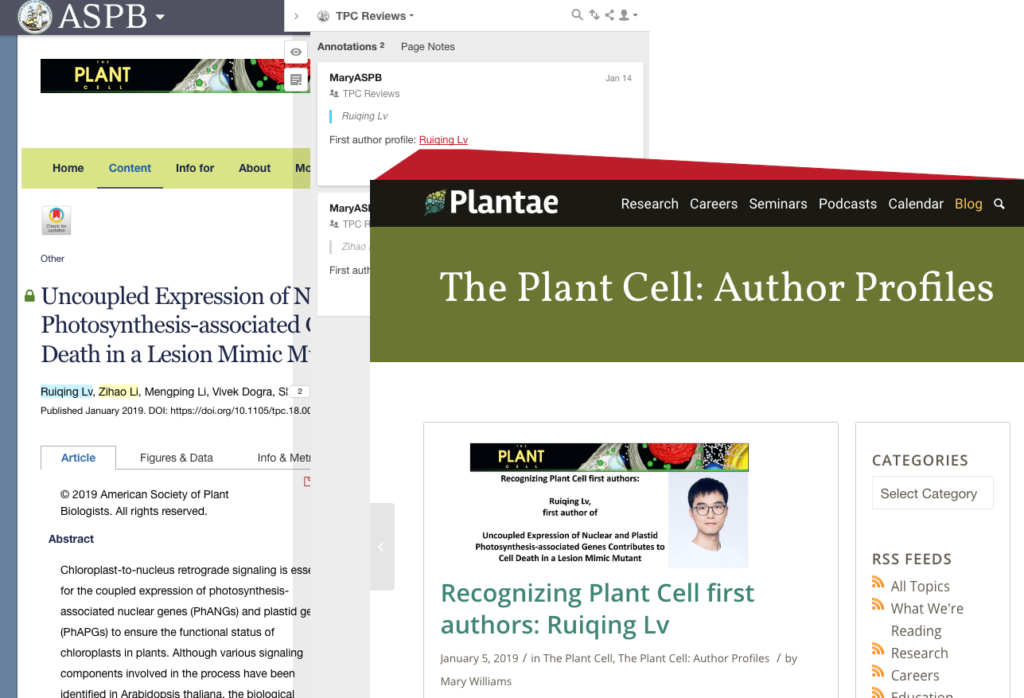Switch to the Annotations tab
1024x698 pixels.
tap(351, 46)
